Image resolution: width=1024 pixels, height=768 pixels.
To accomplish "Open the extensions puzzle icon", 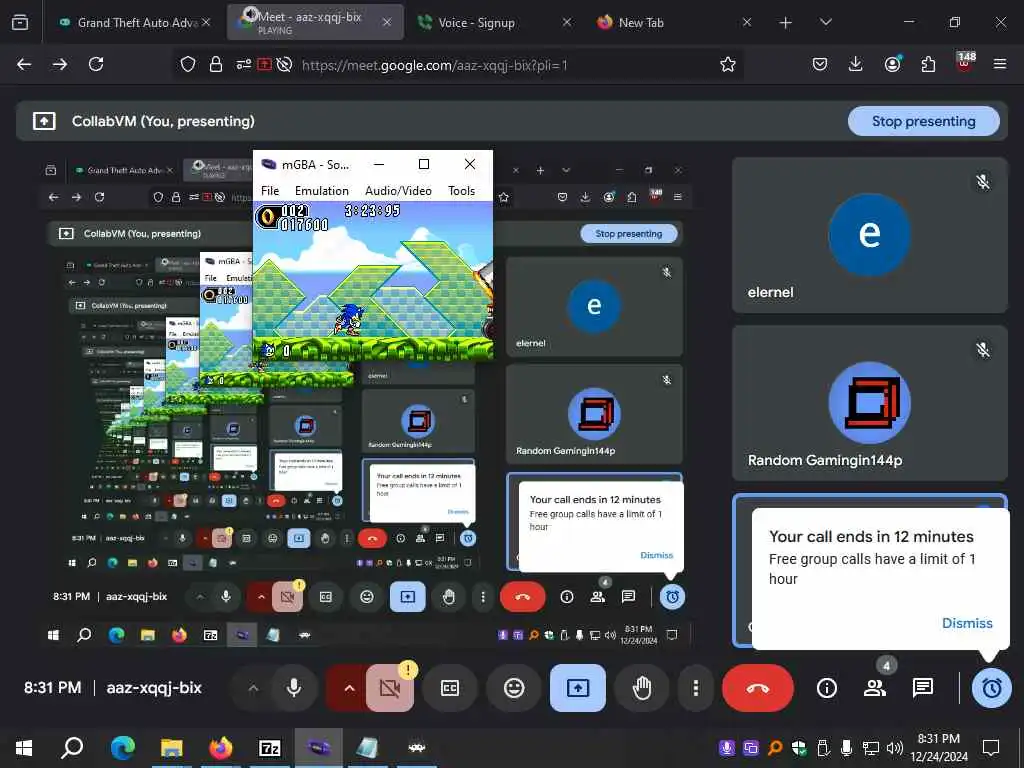I will (x=928, y=64).
